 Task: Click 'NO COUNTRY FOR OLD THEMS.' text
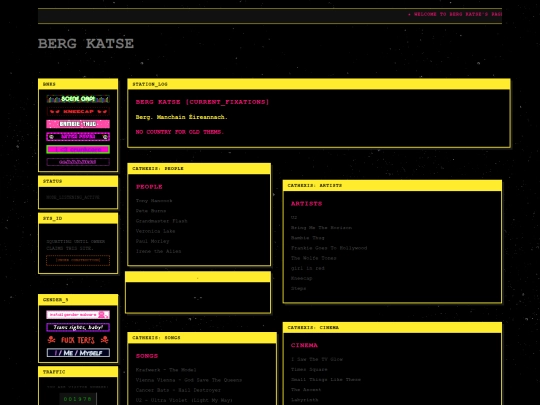pyautogui.click(x=179, y=132)
